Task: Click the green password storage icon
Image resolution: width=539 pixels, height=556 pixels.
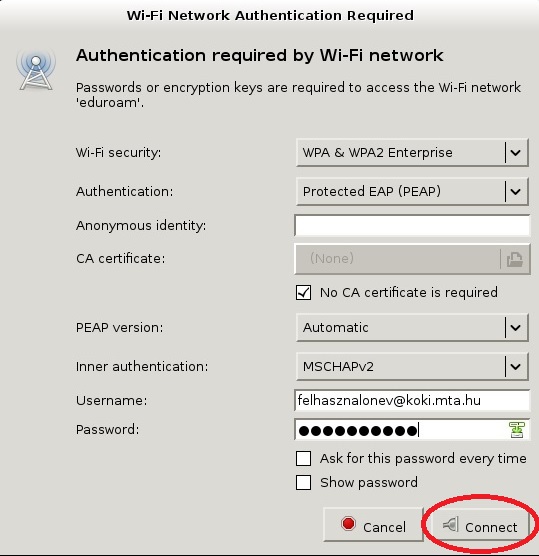Action: 517,430
